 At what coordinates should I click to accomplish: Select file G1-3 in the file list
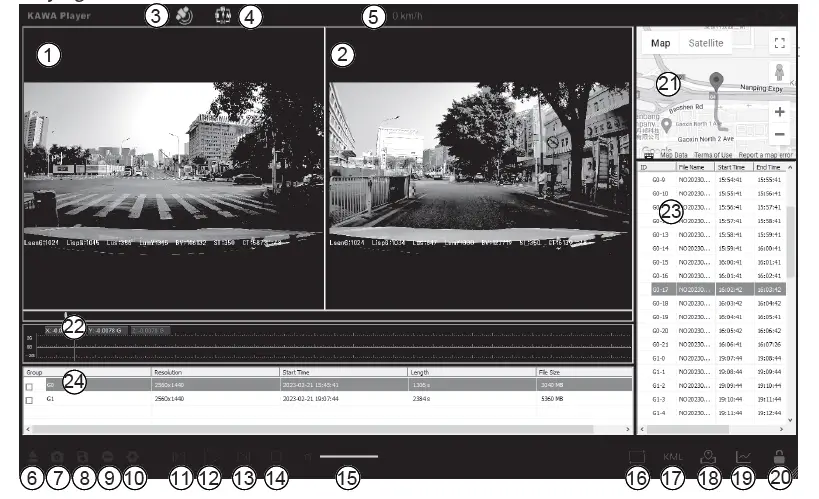[x=717, y=399]
